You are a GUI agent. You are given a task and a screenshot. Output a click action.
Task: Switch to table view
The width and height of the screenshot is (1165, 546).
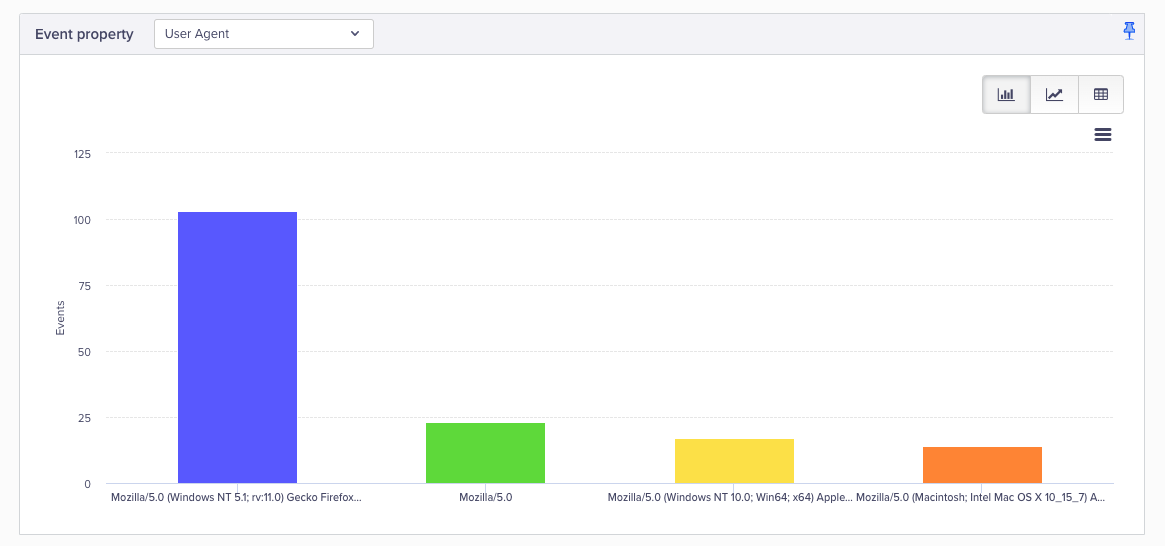(1100, 94)
